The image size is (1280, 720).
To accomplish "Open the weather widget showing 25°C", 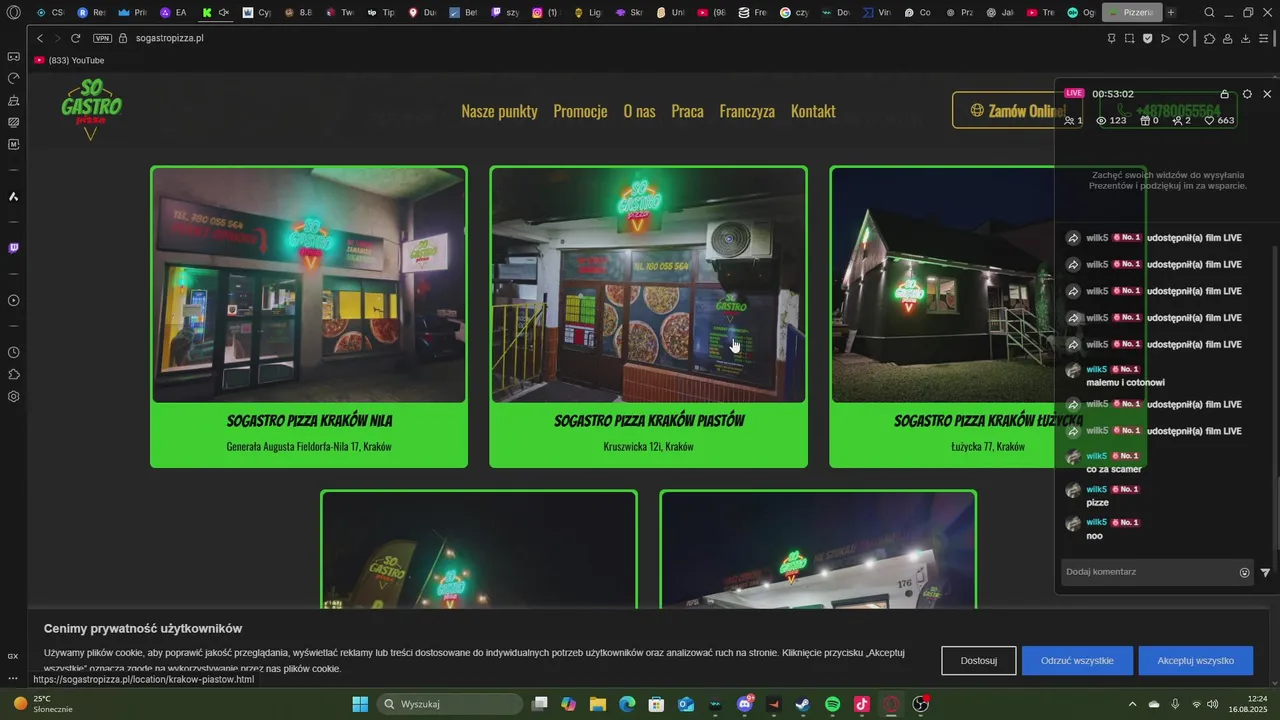I will (42, 704).
